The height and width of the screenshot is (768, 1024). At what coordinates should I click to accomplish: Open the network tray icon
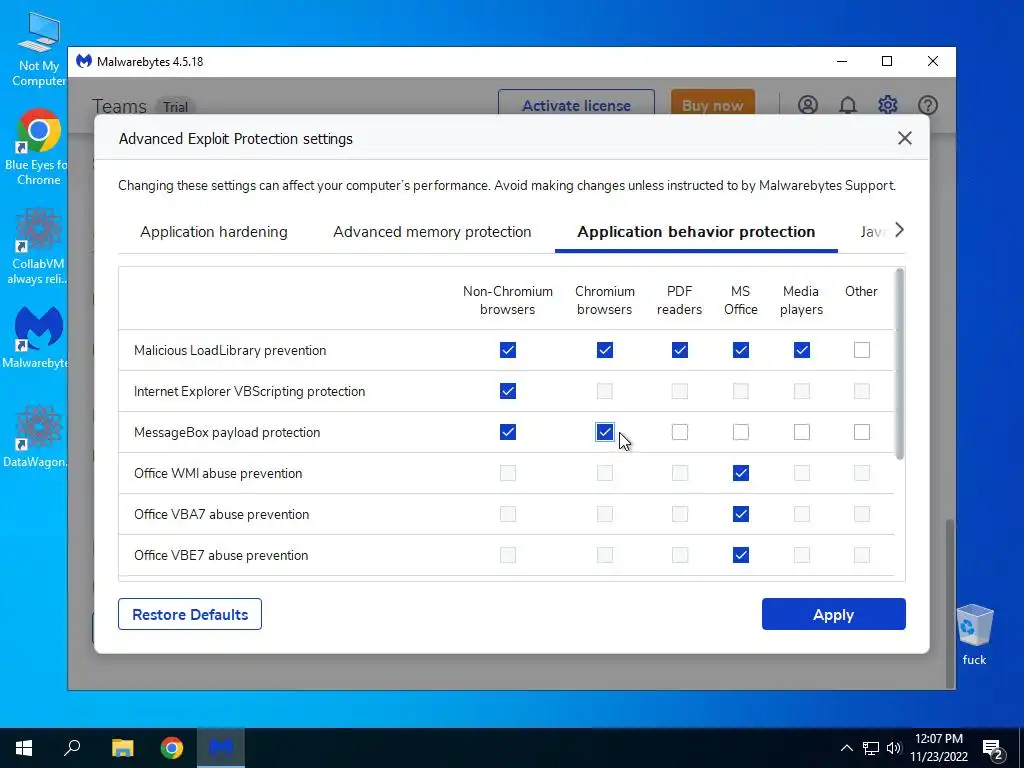871,748
